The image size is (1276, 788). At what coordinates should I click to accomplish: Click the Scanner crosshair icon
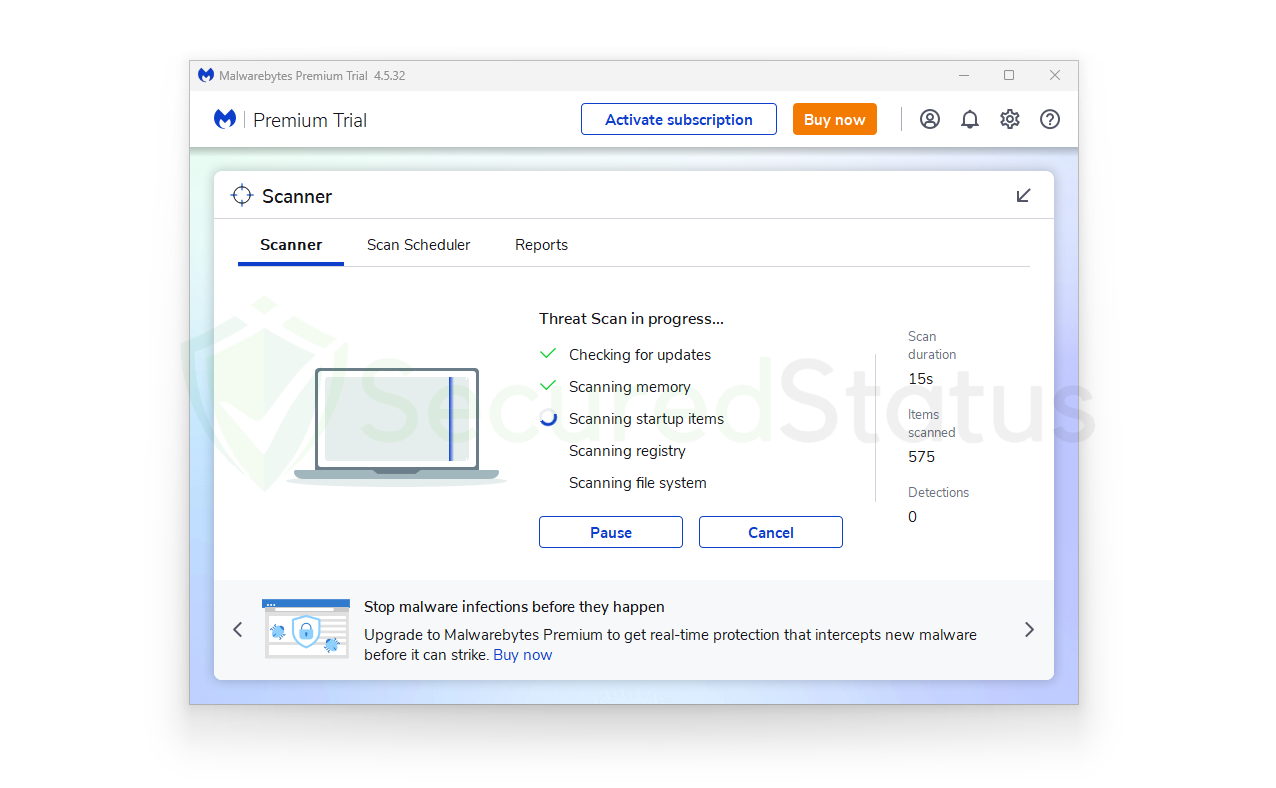(242, 195)
